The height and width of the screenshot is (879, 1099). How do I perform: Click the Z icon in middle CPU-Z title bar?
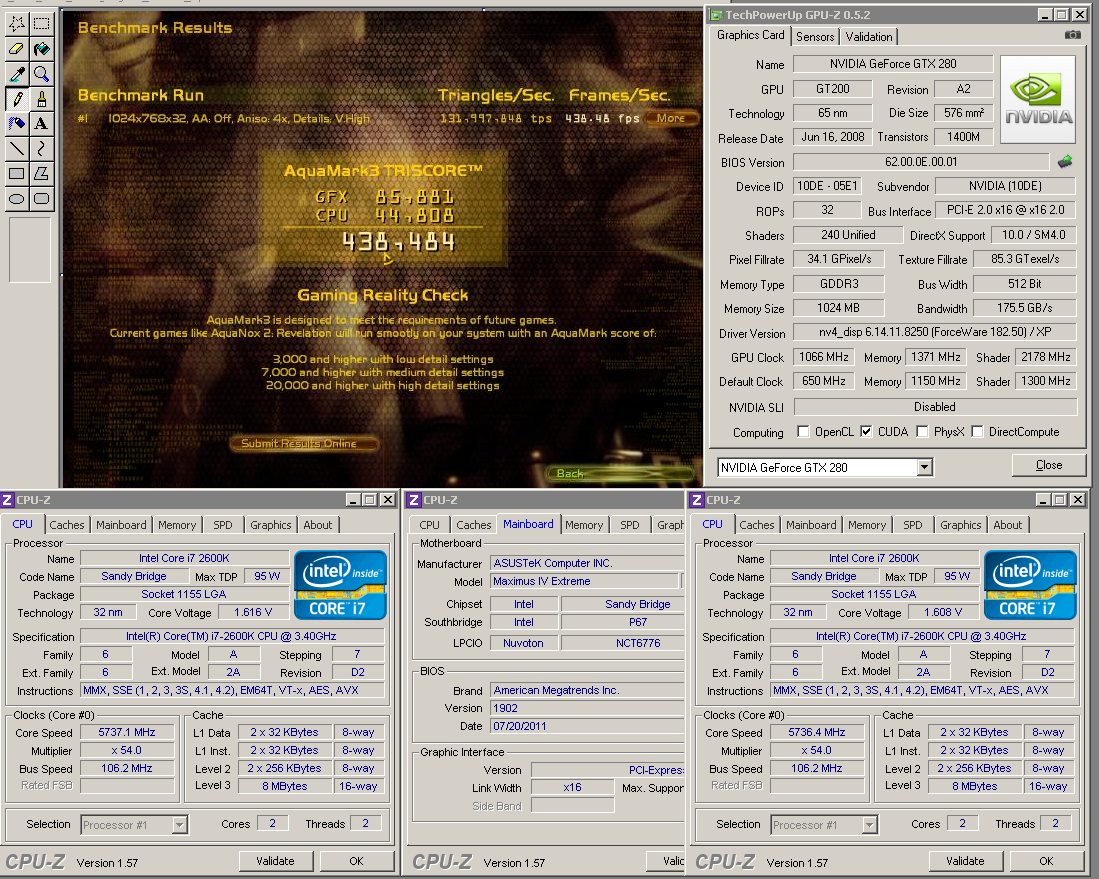pyautogui.click(x=414, y=500)
